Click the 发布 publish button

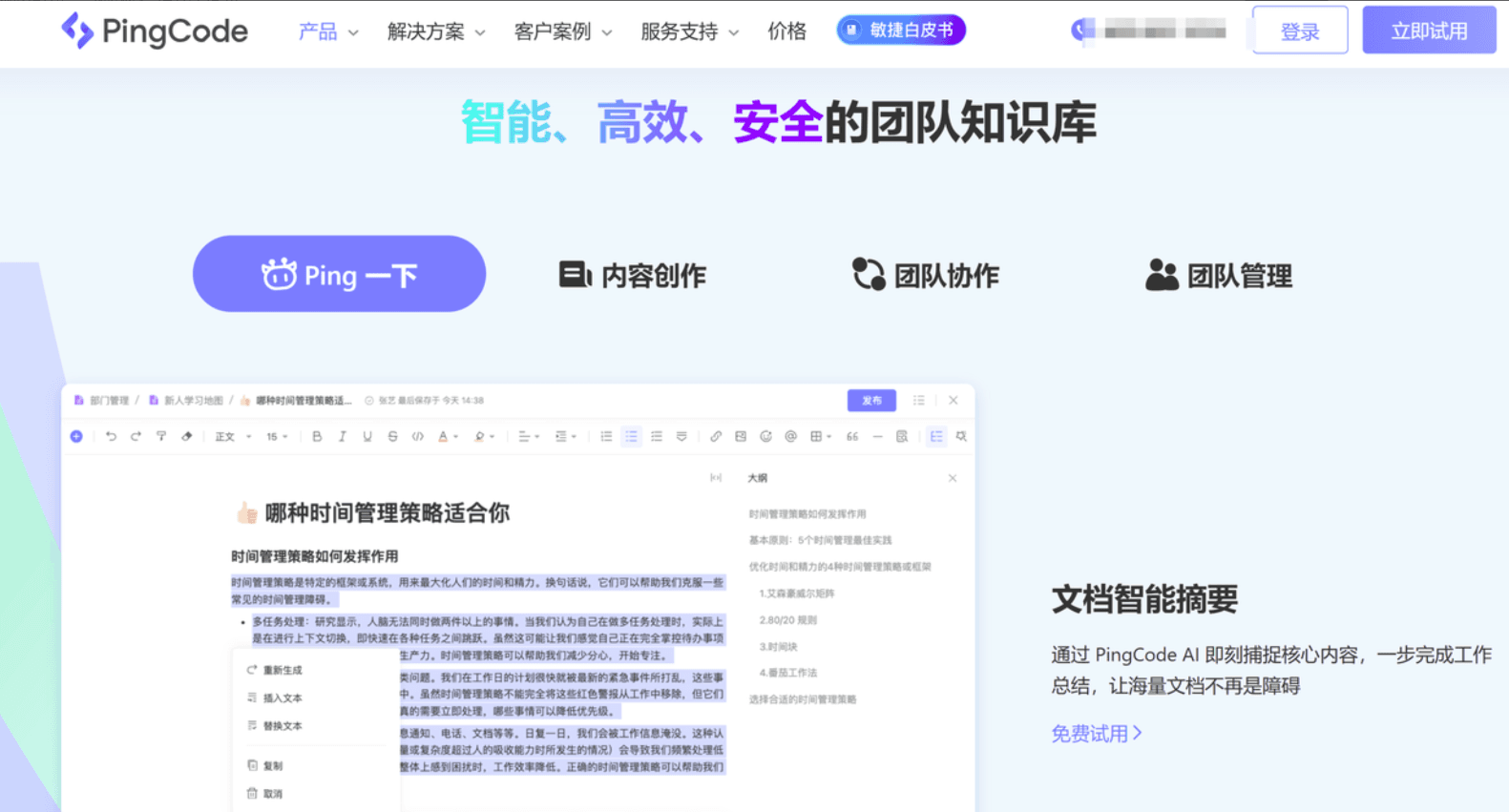pos(871,401)
